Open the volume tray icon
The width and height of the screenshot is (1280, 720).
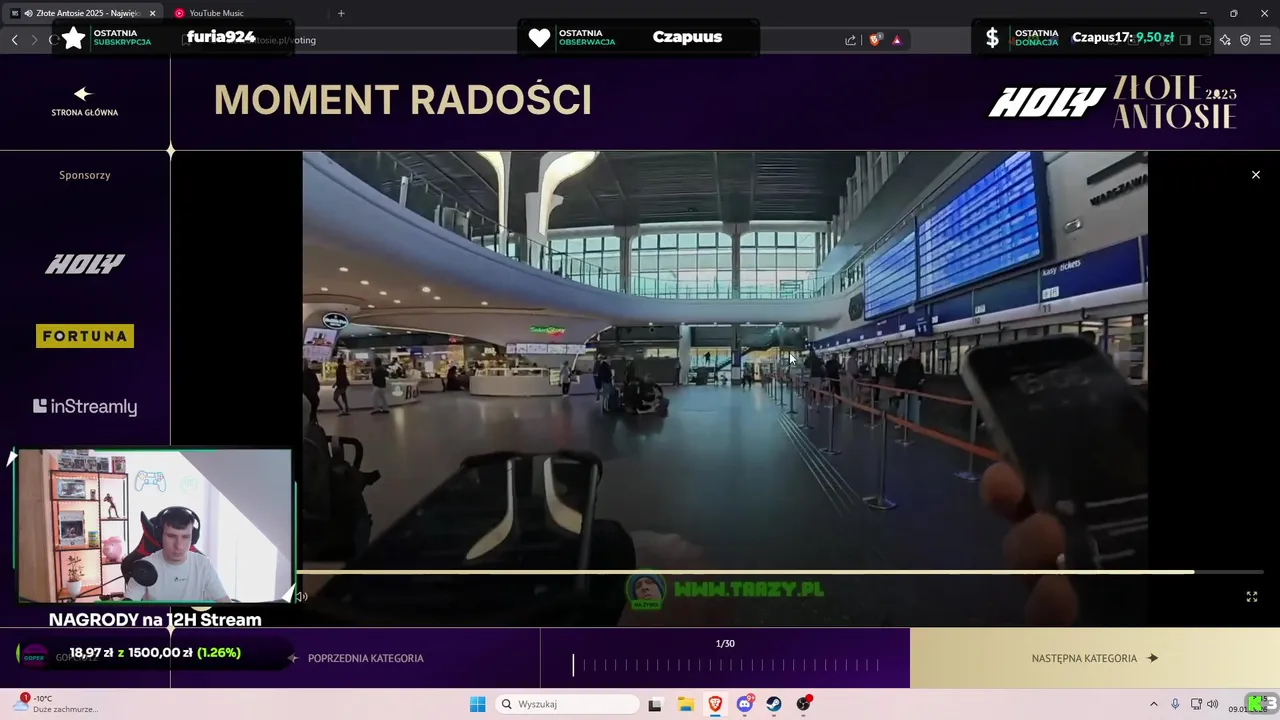pos(1213,704)
